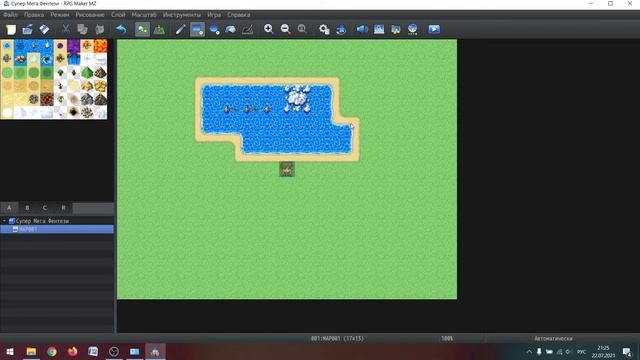Pick the purple poison swamp tile
This screenshot has height=360, width=640.
click(x=73, y=46)
